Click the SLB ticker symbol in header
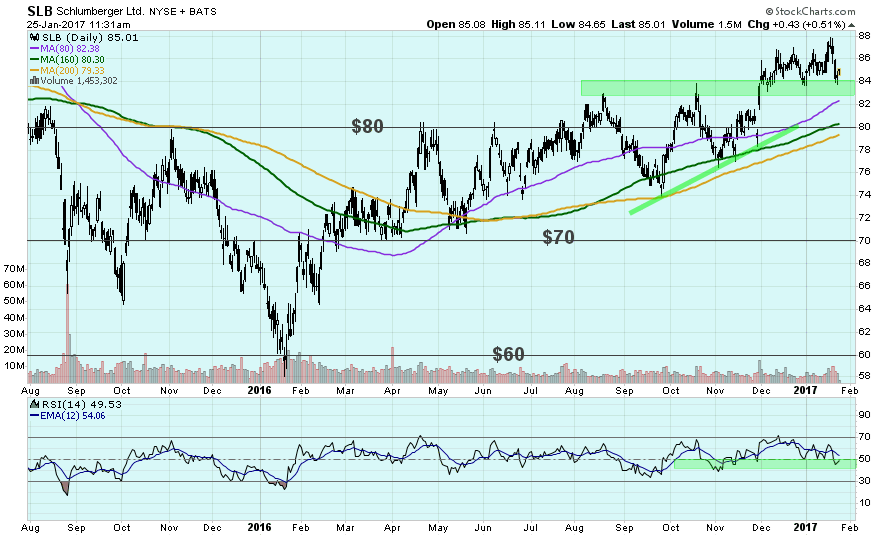 pos(39,11)
